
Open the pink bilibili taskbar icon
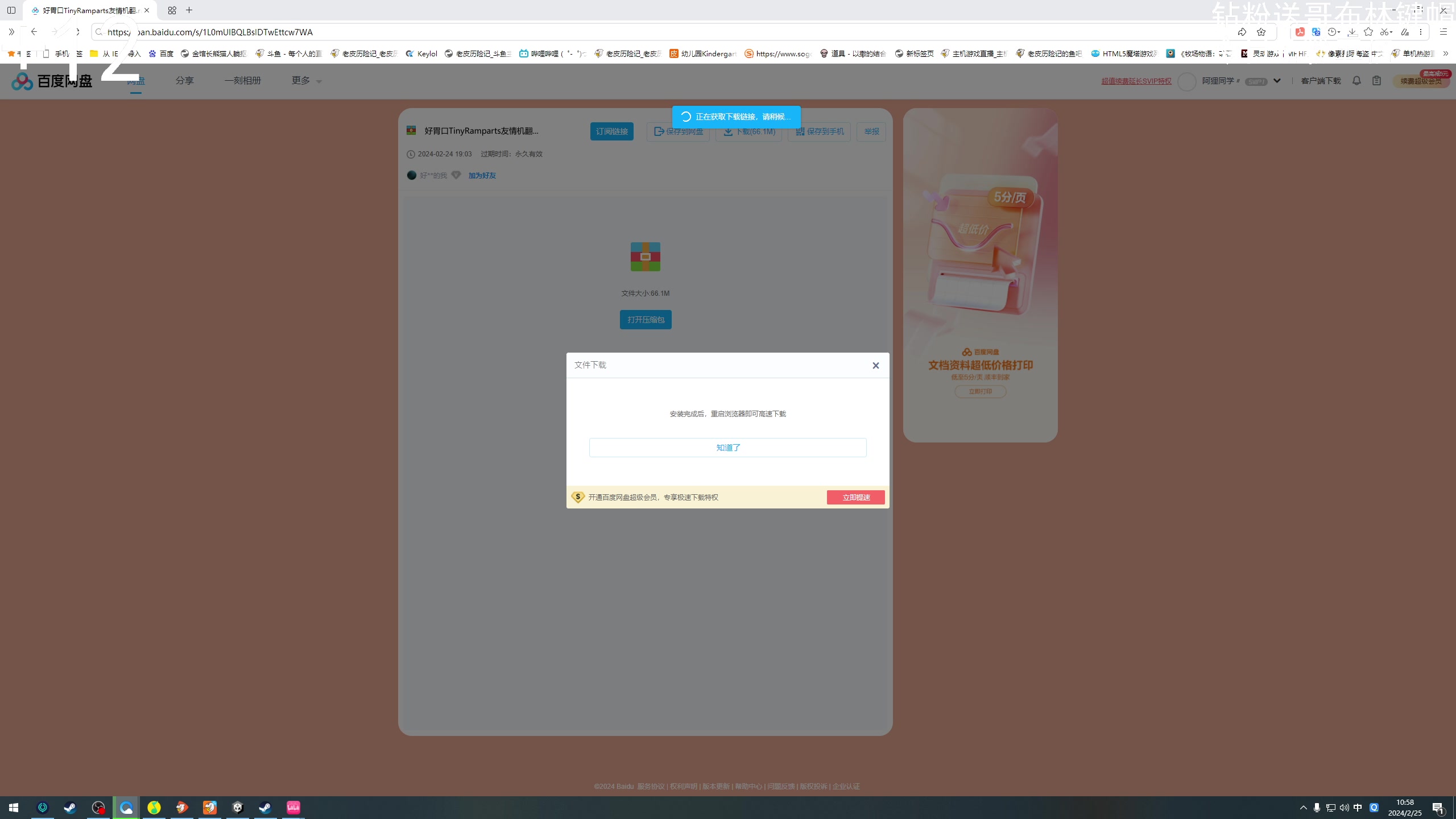pyautogui.click(x=293, y=808)
